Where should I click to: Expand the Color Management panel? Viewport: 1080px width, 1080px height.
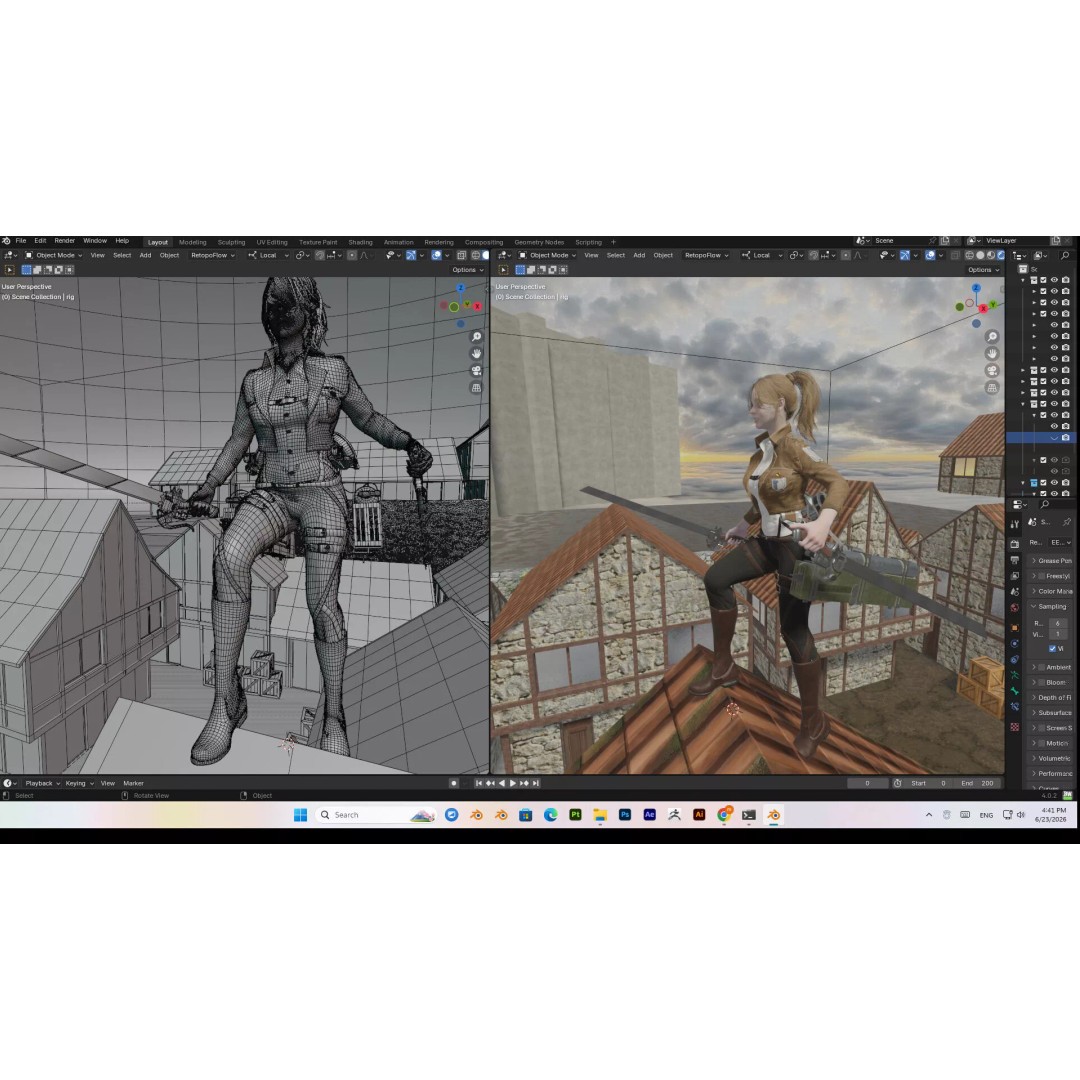coord(1052,591)
